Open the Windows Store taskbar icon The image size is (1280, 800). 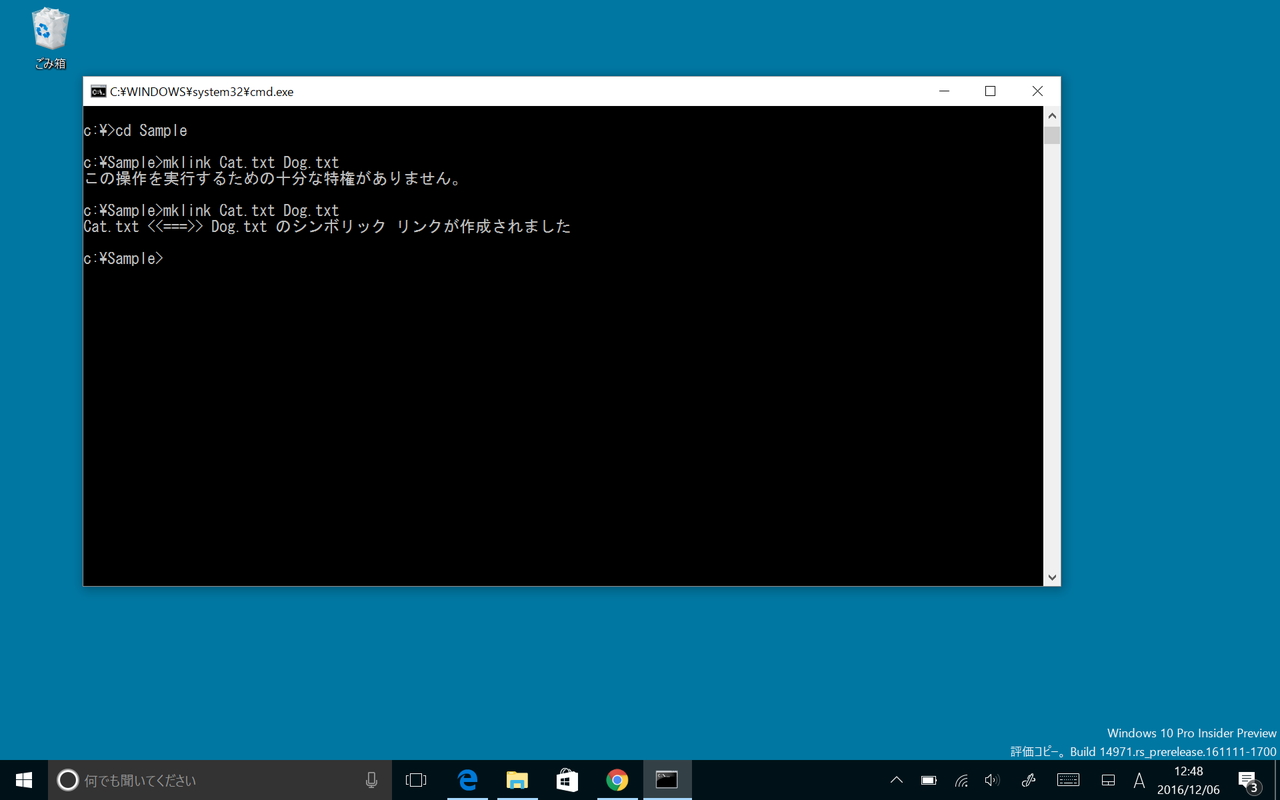coord(567,780)
